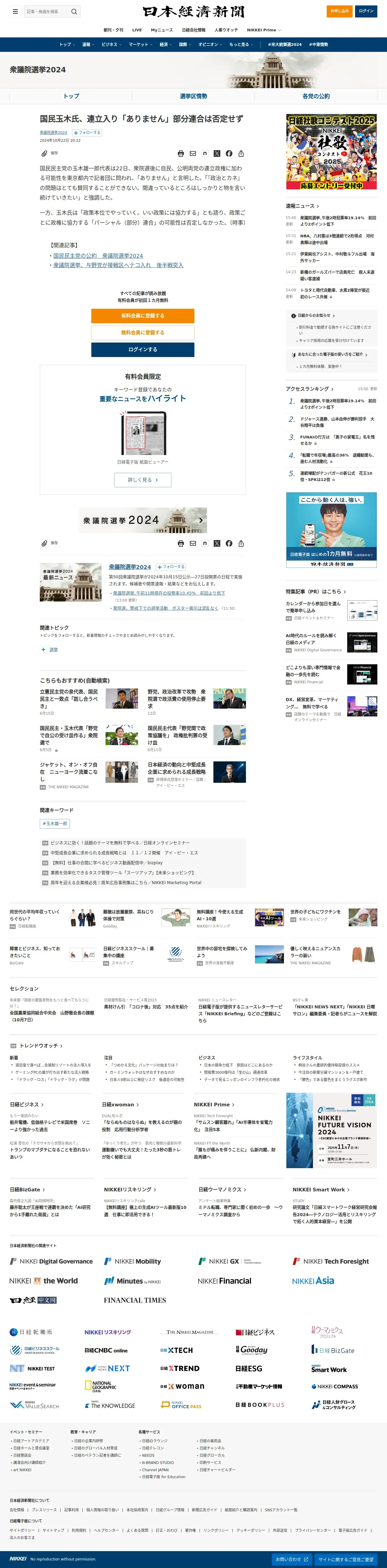Open National Geographic logo in footer

[x=100, y=1386]
